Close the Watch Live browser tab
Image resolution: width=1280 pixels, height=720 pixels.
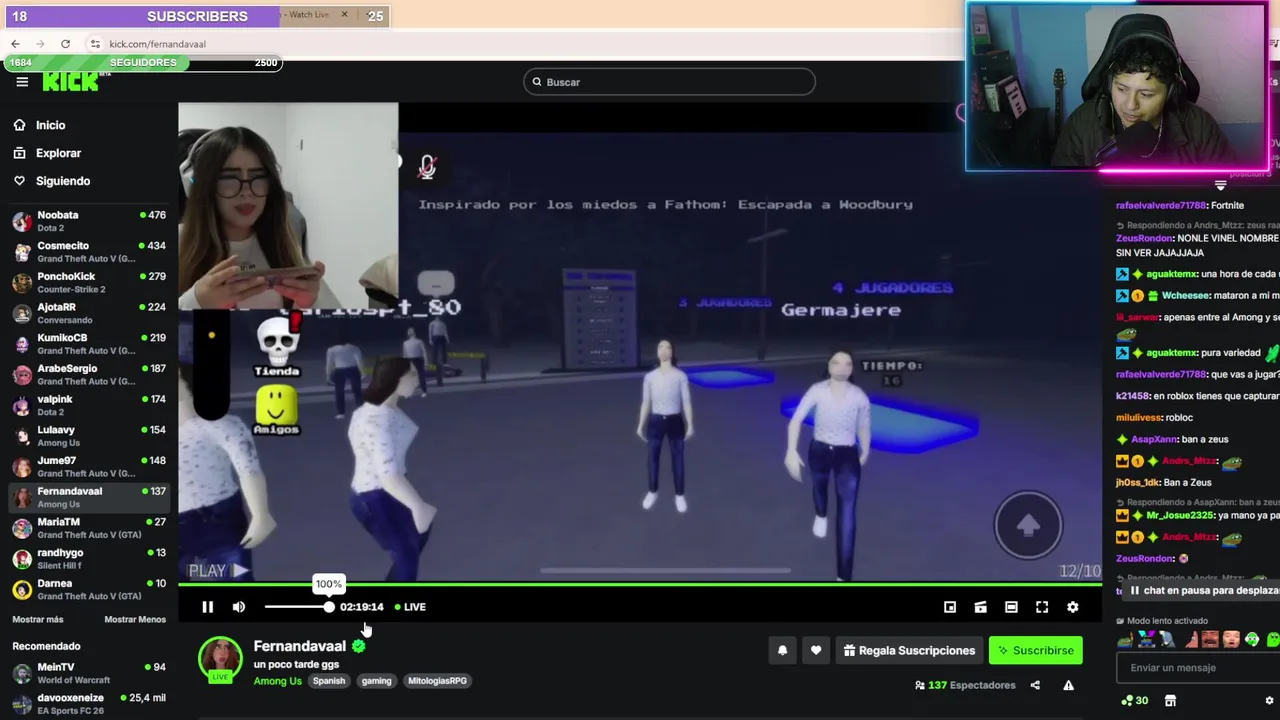click(344, 15)
